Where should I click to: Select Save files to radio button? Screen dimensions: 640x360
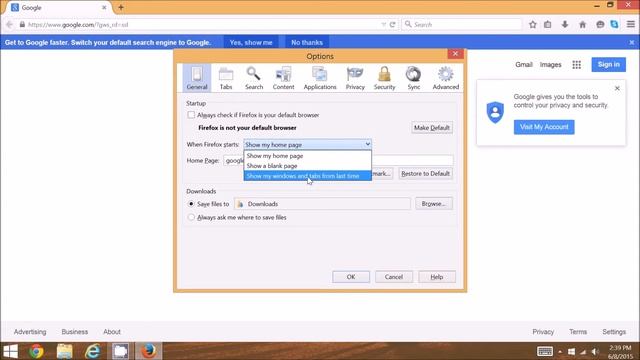tap(191, 204)
